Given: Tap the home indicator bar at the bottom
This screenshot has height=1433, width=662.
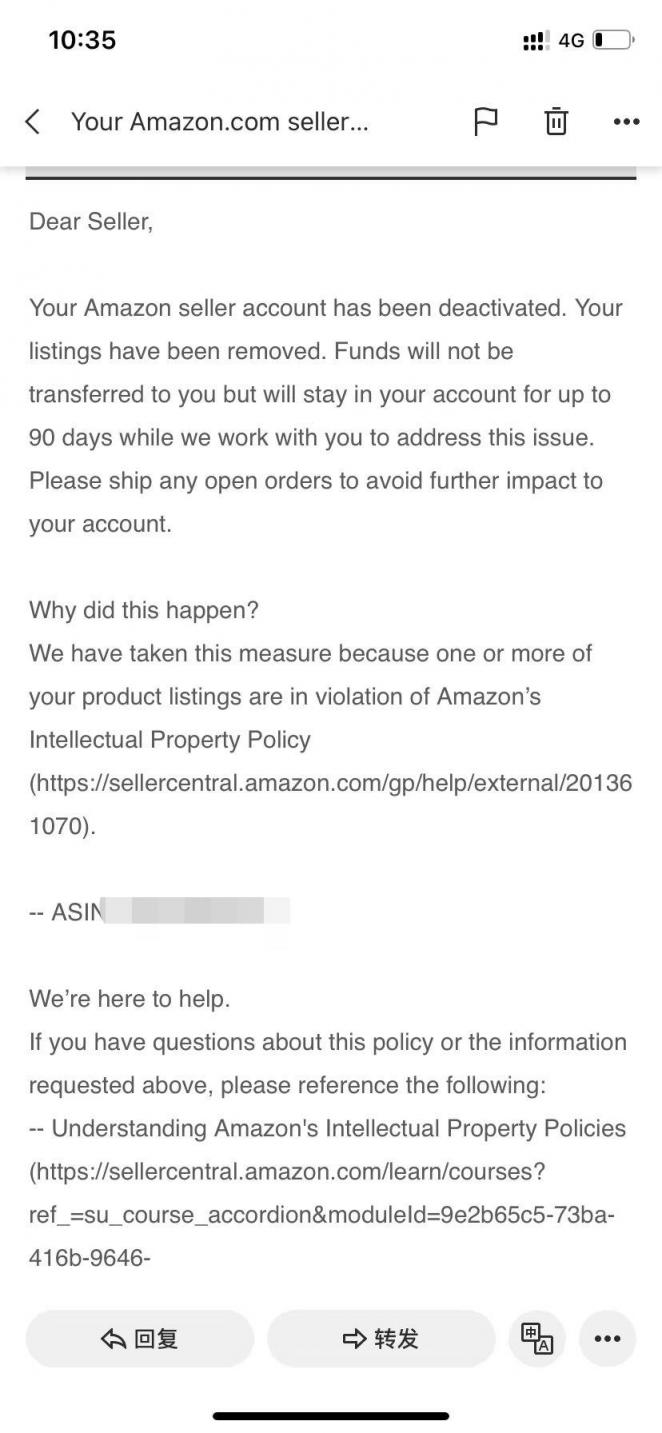Looking at the screenshot, I should [331, 1415].
